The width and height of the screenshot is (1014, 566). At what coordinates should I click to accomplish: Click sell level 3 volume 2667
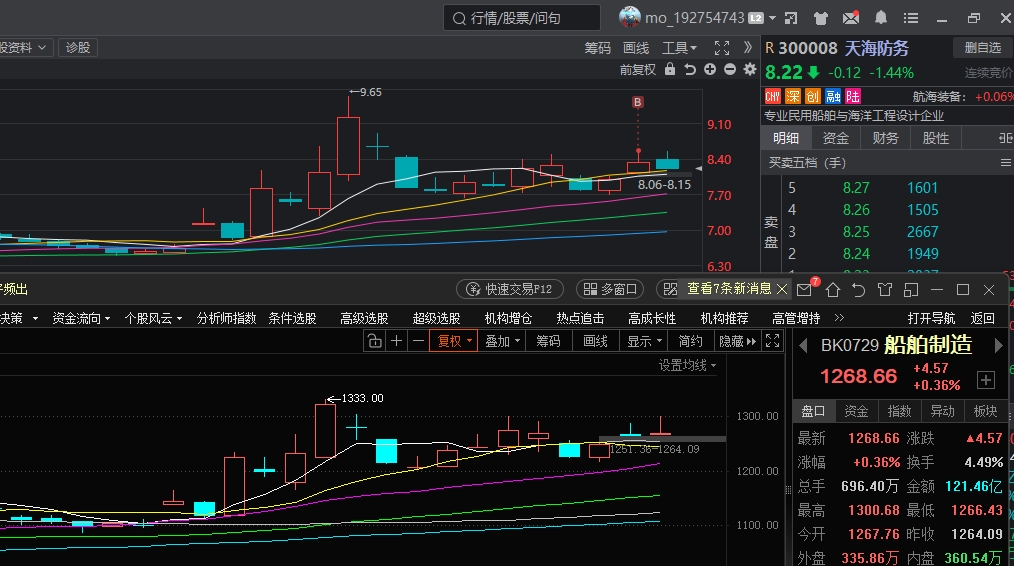(x=922, y=232)
